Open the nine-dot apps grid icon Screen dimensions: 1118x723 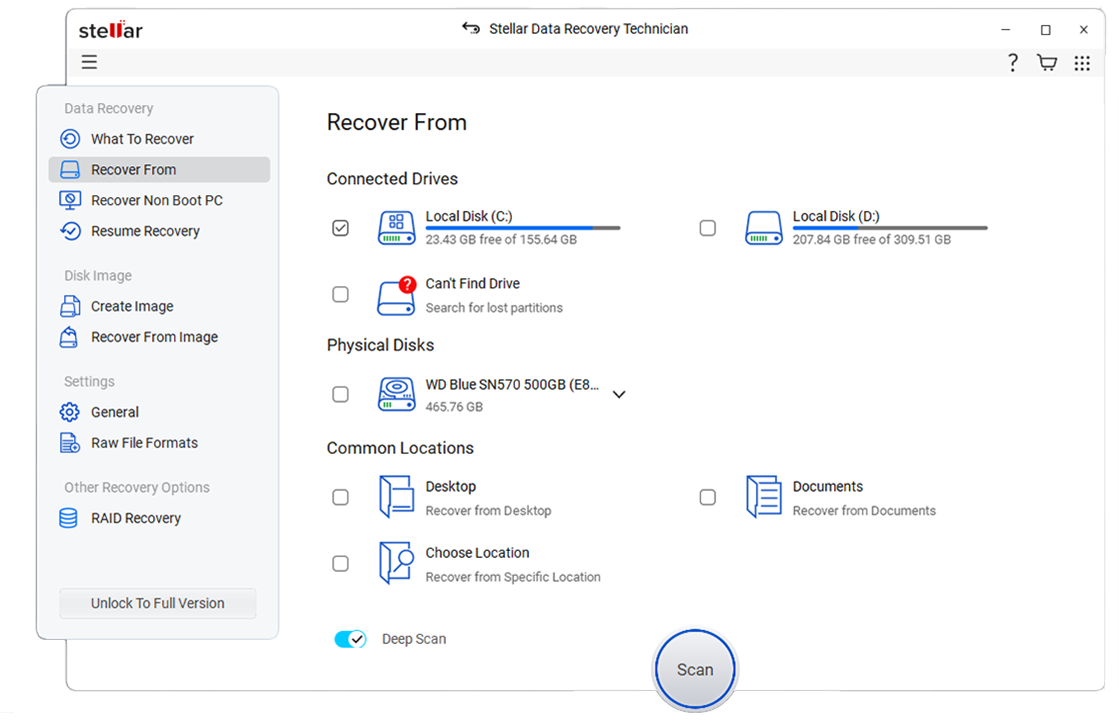point(1082,63)
